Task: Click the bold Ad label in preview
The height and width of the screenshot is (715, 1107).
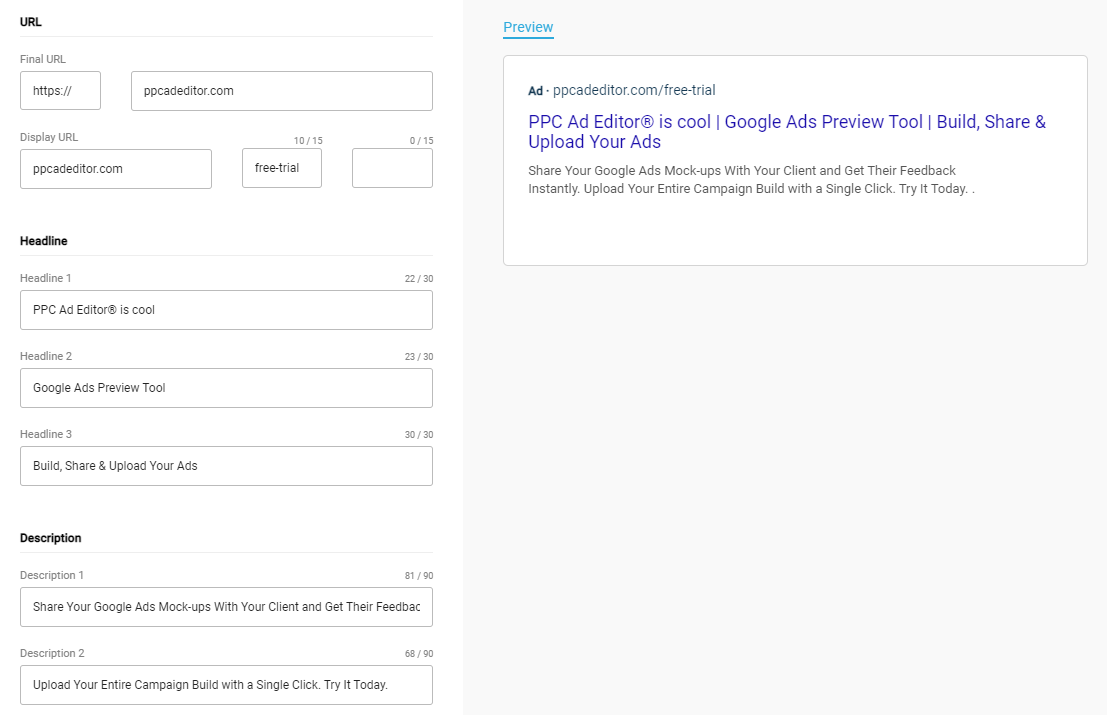Action: coord(535,91)
